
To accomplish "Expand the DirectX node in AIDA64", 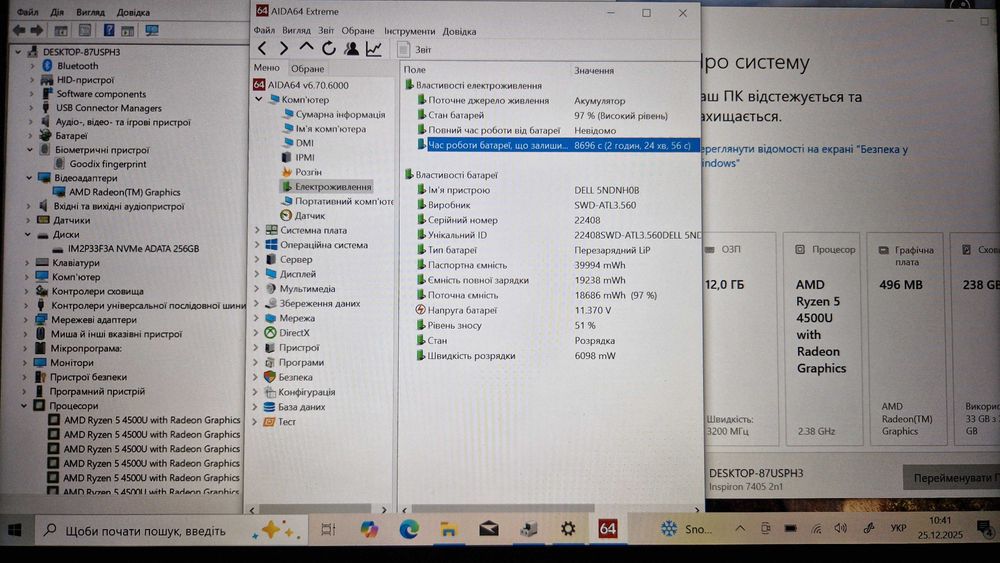I will pyautogui.click(x=258, y=333).
